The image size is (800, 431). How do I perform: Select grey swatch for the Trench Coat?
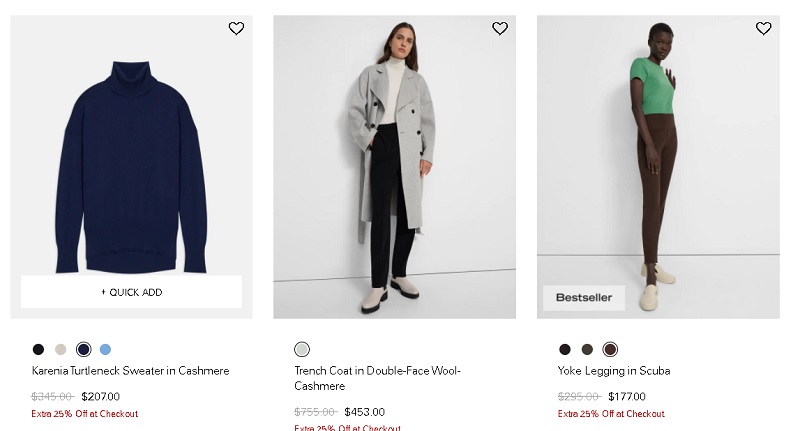(x=302, y=349)
